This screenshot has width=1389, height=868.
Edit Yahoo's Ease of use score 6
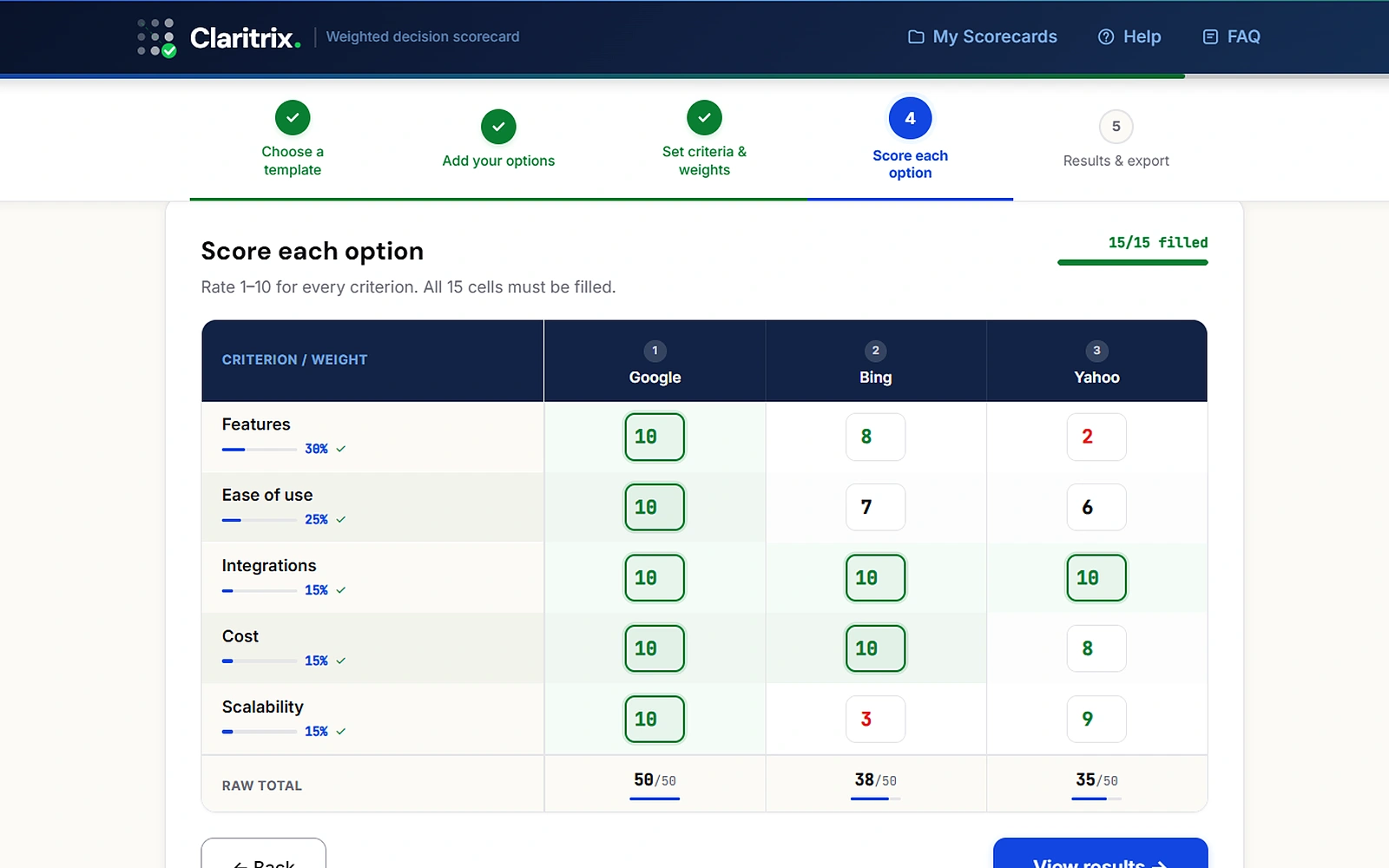coord(1096,507)
